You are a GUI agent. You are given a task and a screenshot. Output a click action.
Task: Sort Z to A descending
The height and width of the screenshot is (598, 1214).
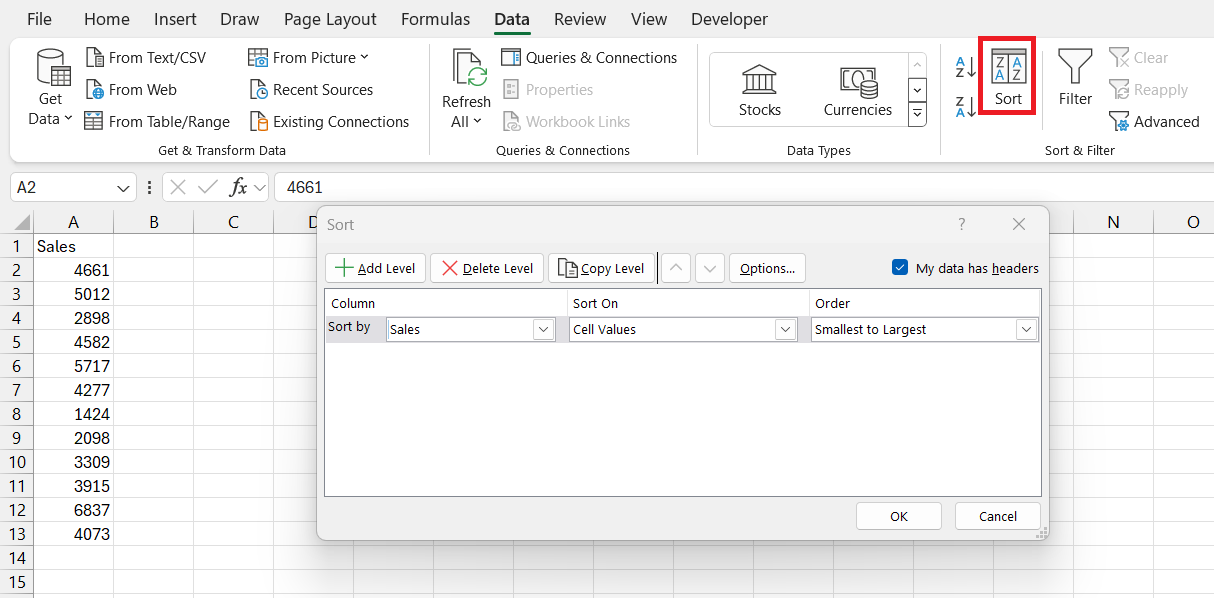point(966,106)
